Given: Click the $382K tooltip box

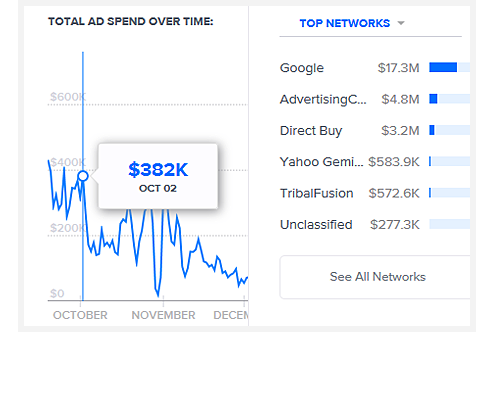Looking at the screenshot, I should click(158, 176).
